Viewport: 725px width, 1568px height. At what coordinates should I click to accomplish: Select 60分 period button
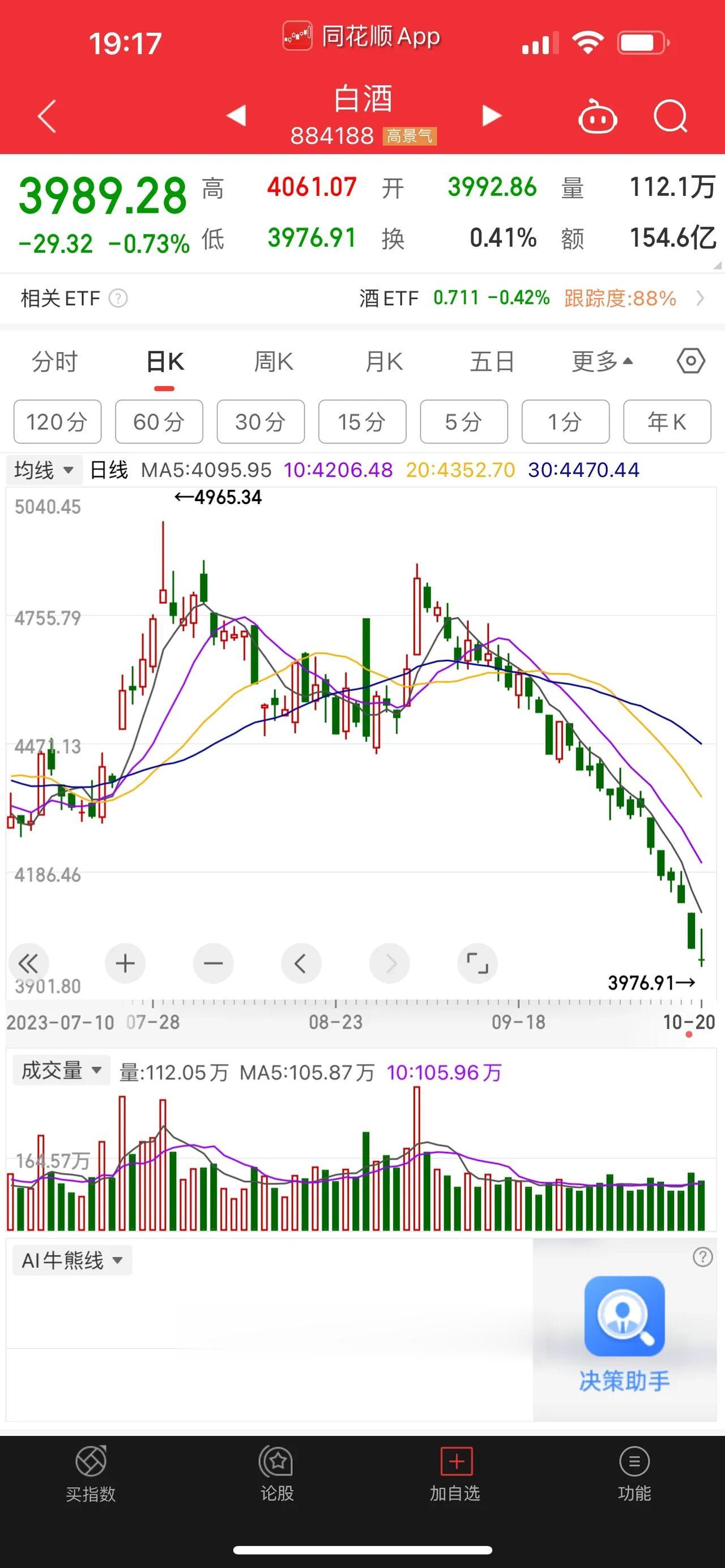(x=159, y=421)
